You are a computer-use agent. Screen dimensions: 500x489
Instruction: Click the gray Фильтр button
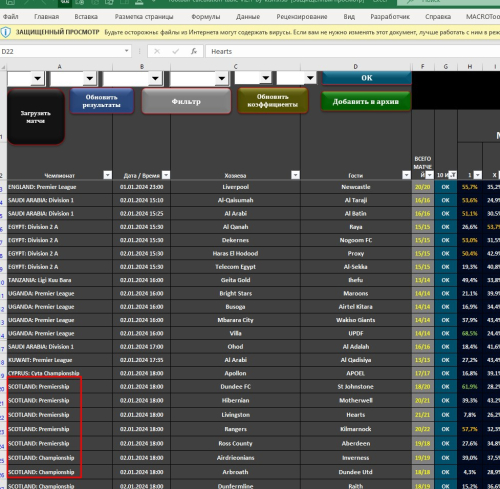186,101
